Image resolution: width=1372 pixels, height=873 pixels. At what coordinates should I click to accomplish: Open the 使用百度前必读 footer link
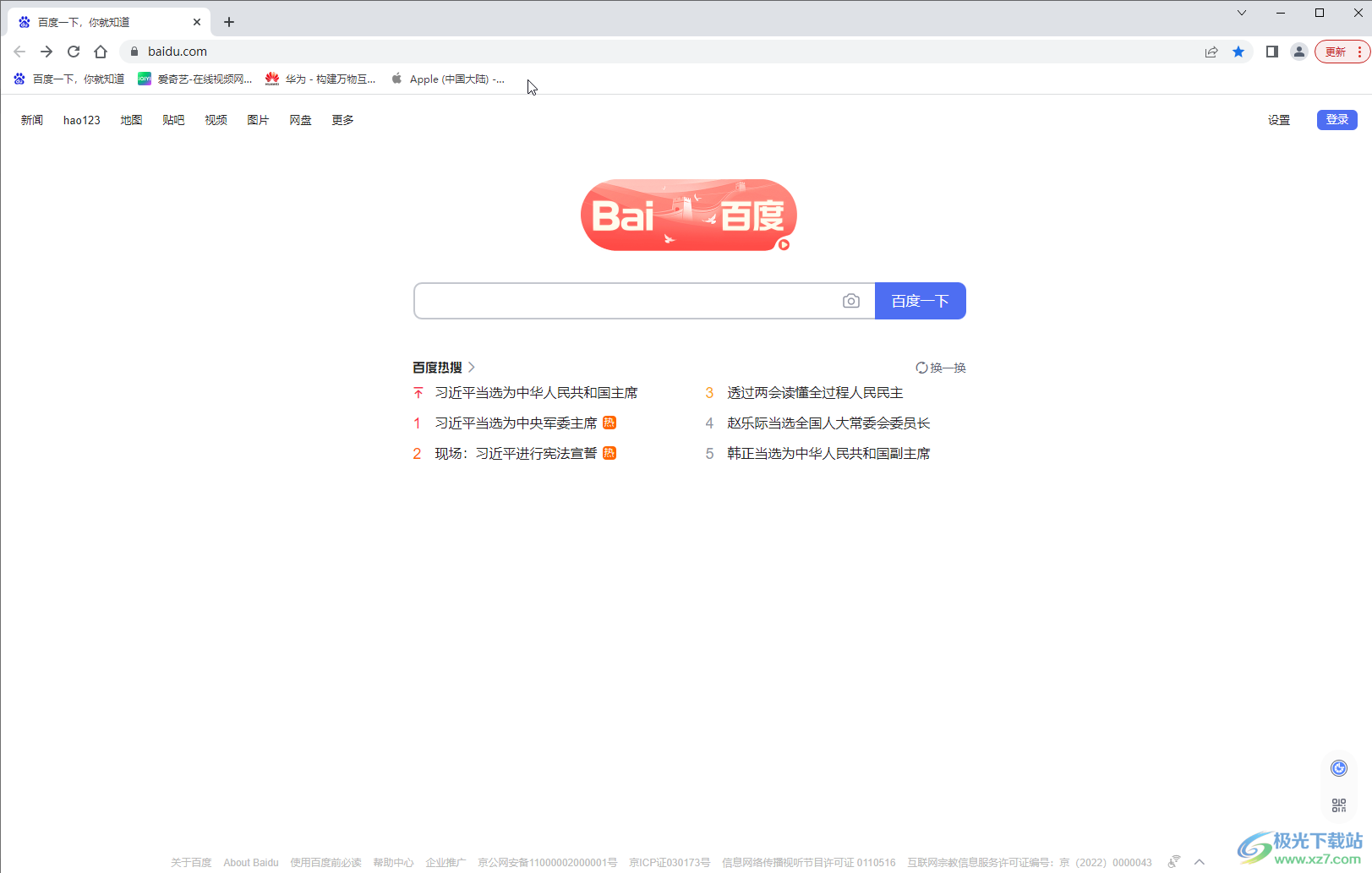(x=325, y=863)
